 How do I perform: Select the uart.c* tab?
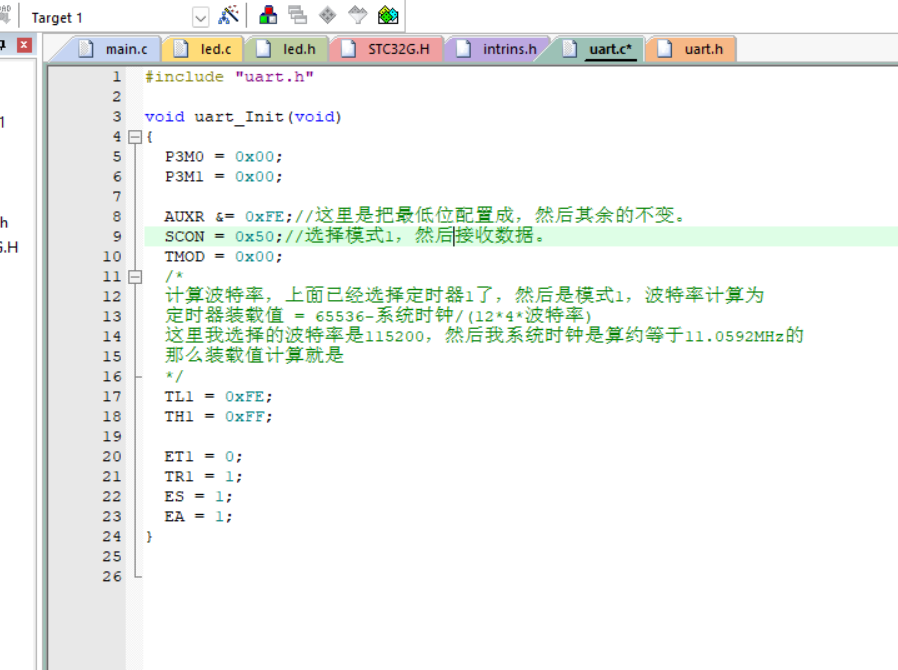click(598, 49)
